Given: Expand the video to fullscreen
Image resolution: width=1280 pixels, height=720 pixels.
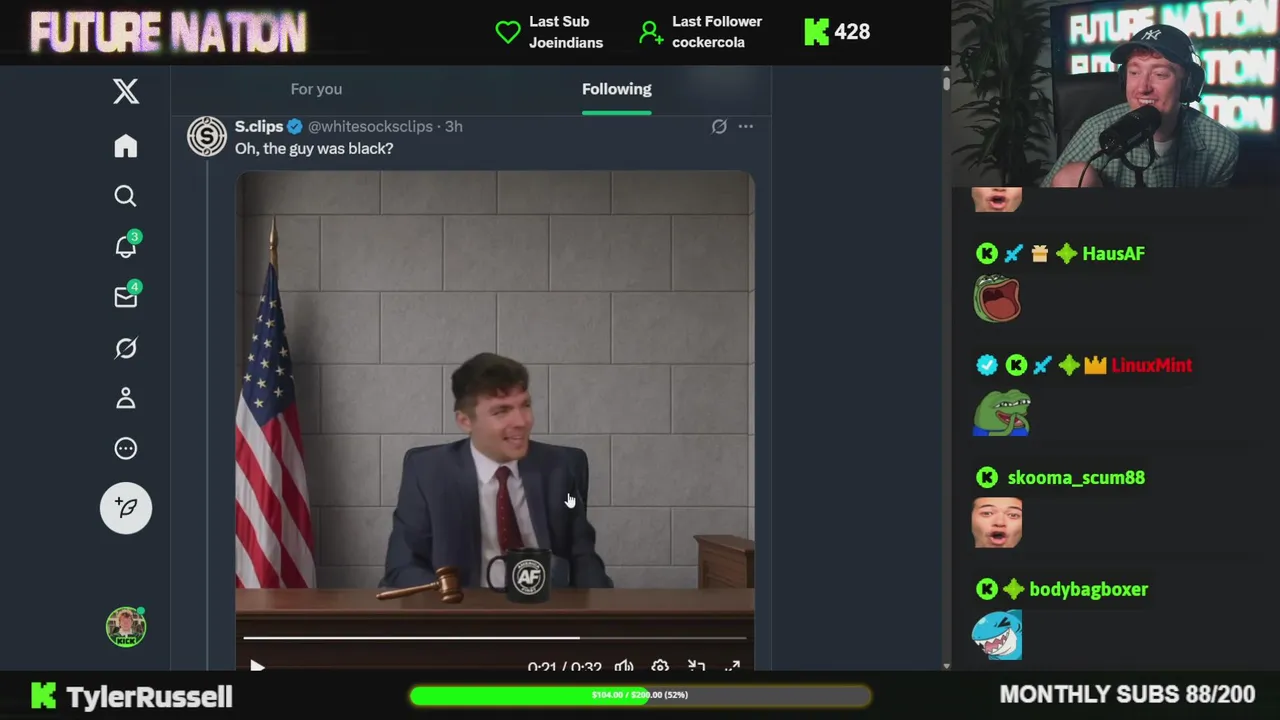Looking at the screenshot, I should [733, 666].
